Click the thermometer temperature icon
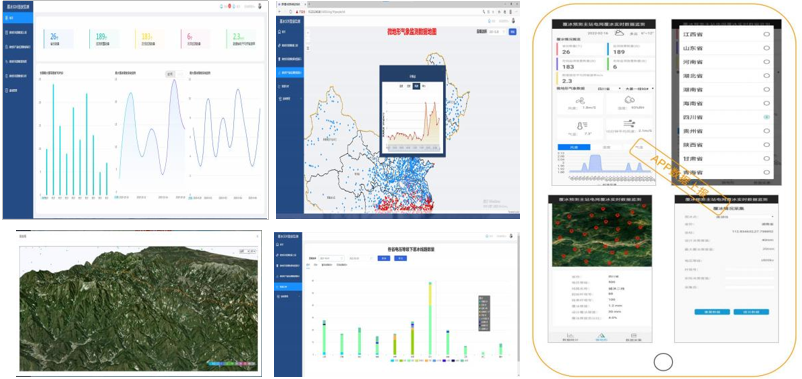The height and width of the screenshot is (379, 802). click(581, 125)
